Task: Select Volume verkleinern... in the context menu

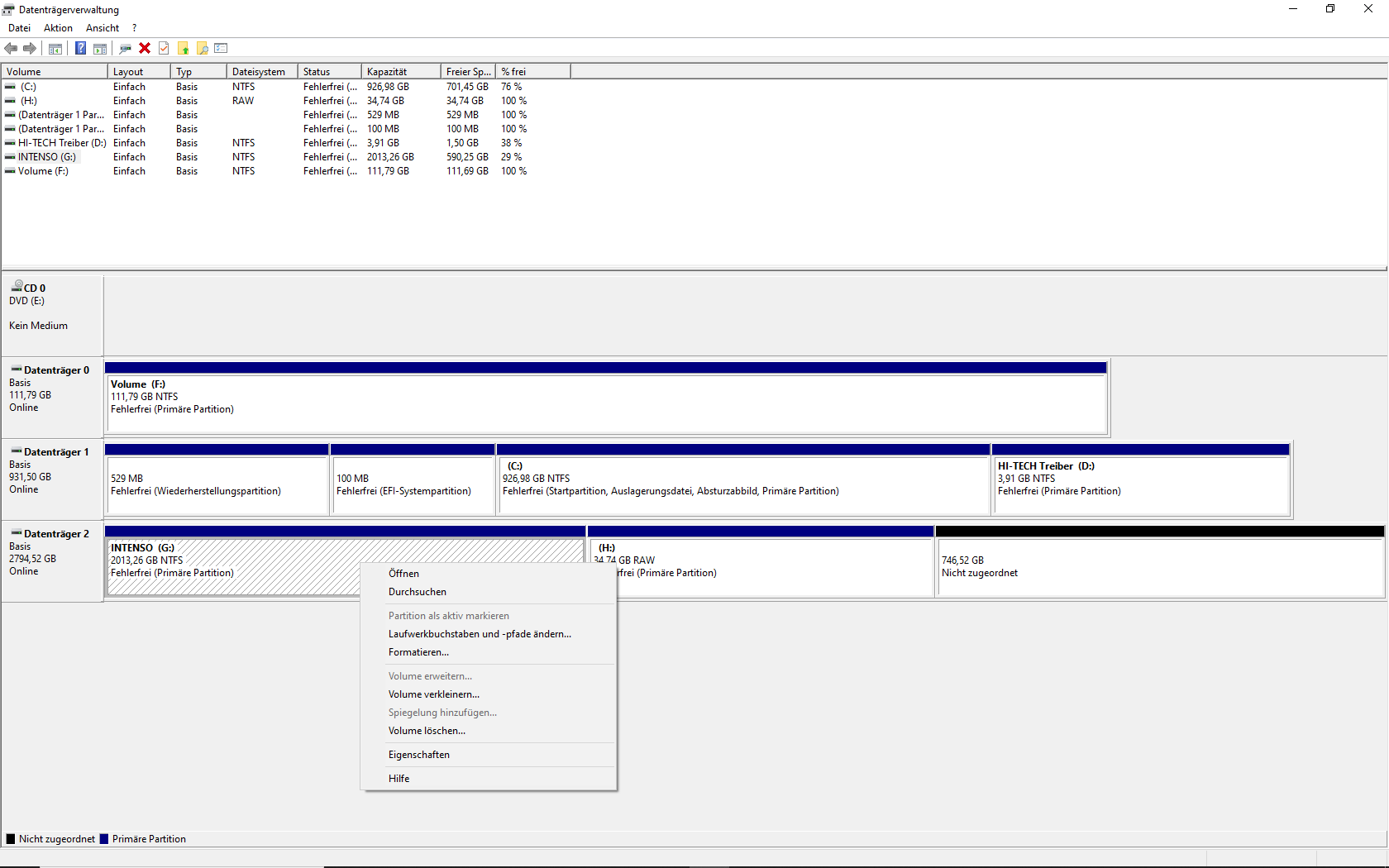Action: 489,694
